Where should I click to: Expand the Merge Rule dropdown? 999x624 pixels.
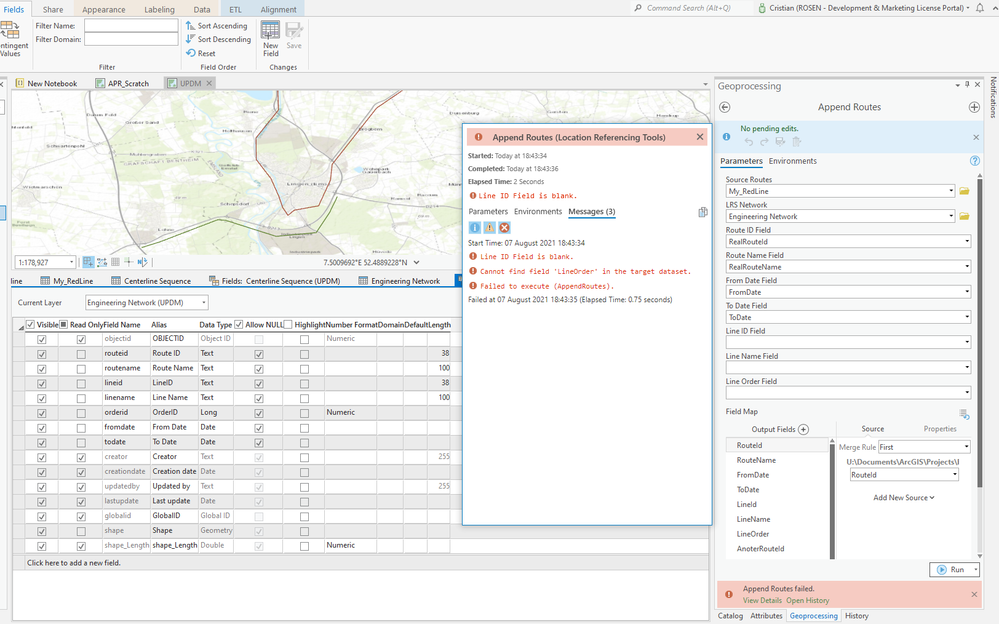[923, 447]
